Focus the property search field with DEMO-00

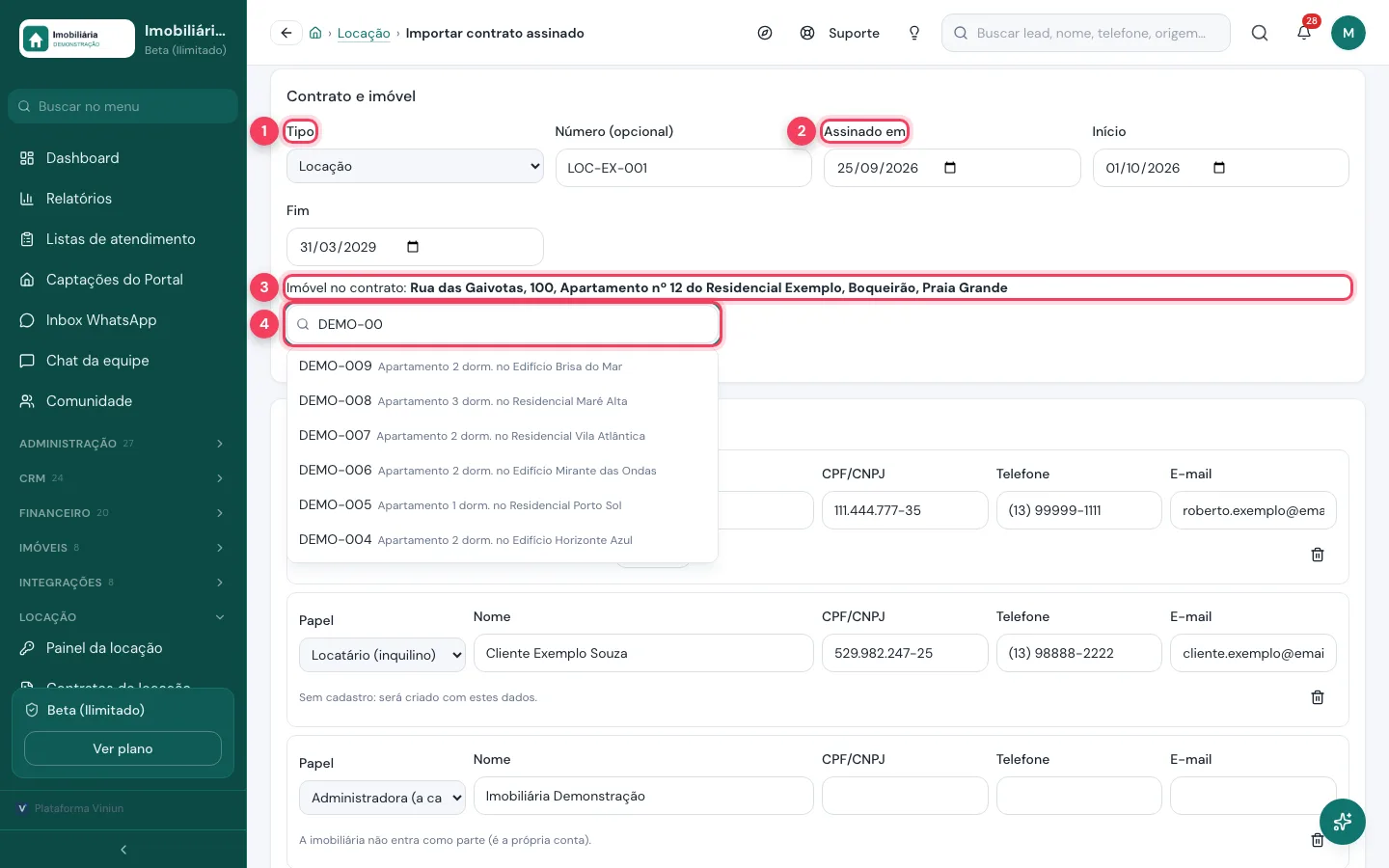pos(503,324)
